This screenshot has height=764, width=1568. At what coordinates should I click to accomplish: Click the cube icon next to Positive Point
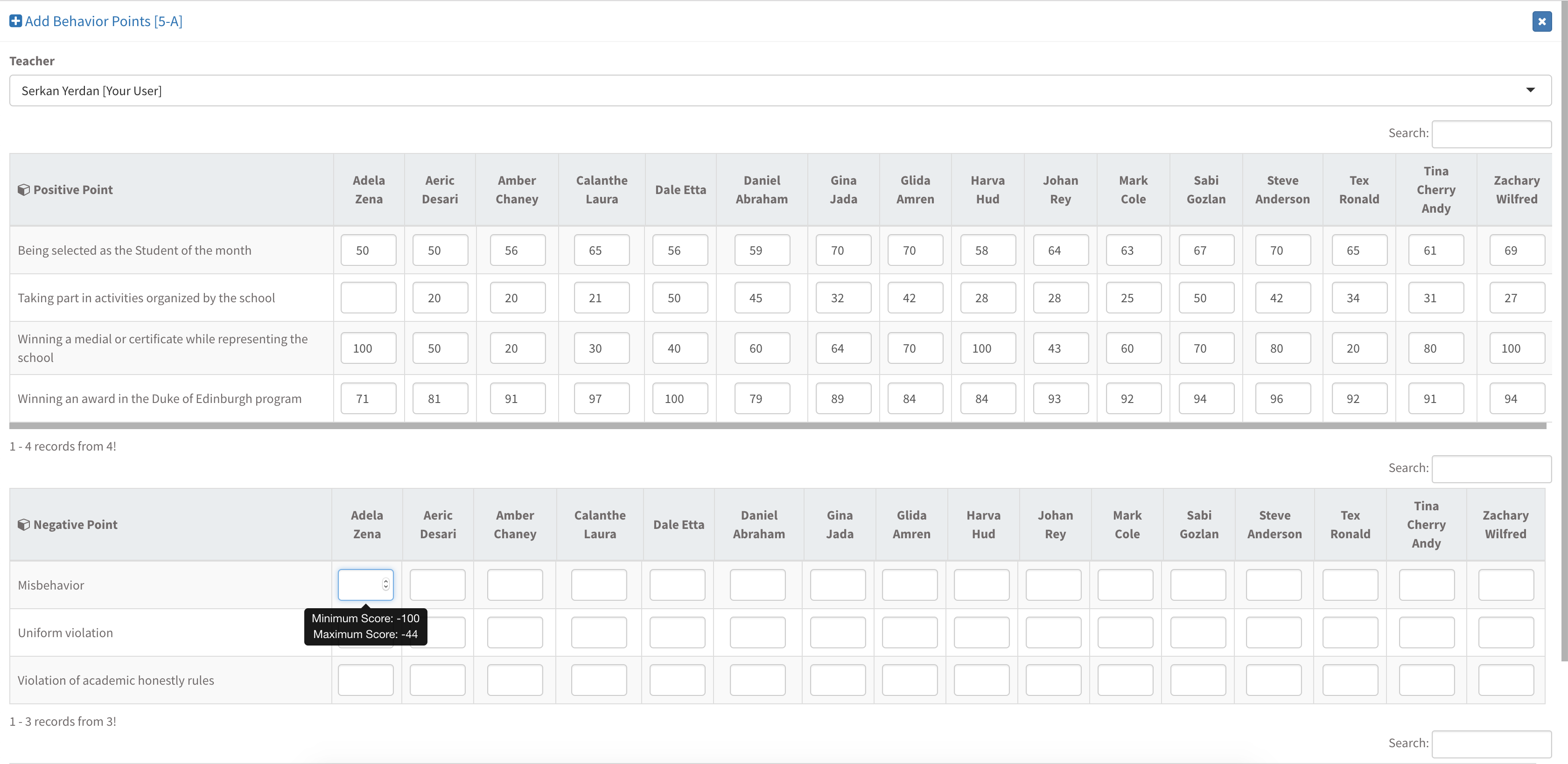pyautogui.click(x=24, y=190)
